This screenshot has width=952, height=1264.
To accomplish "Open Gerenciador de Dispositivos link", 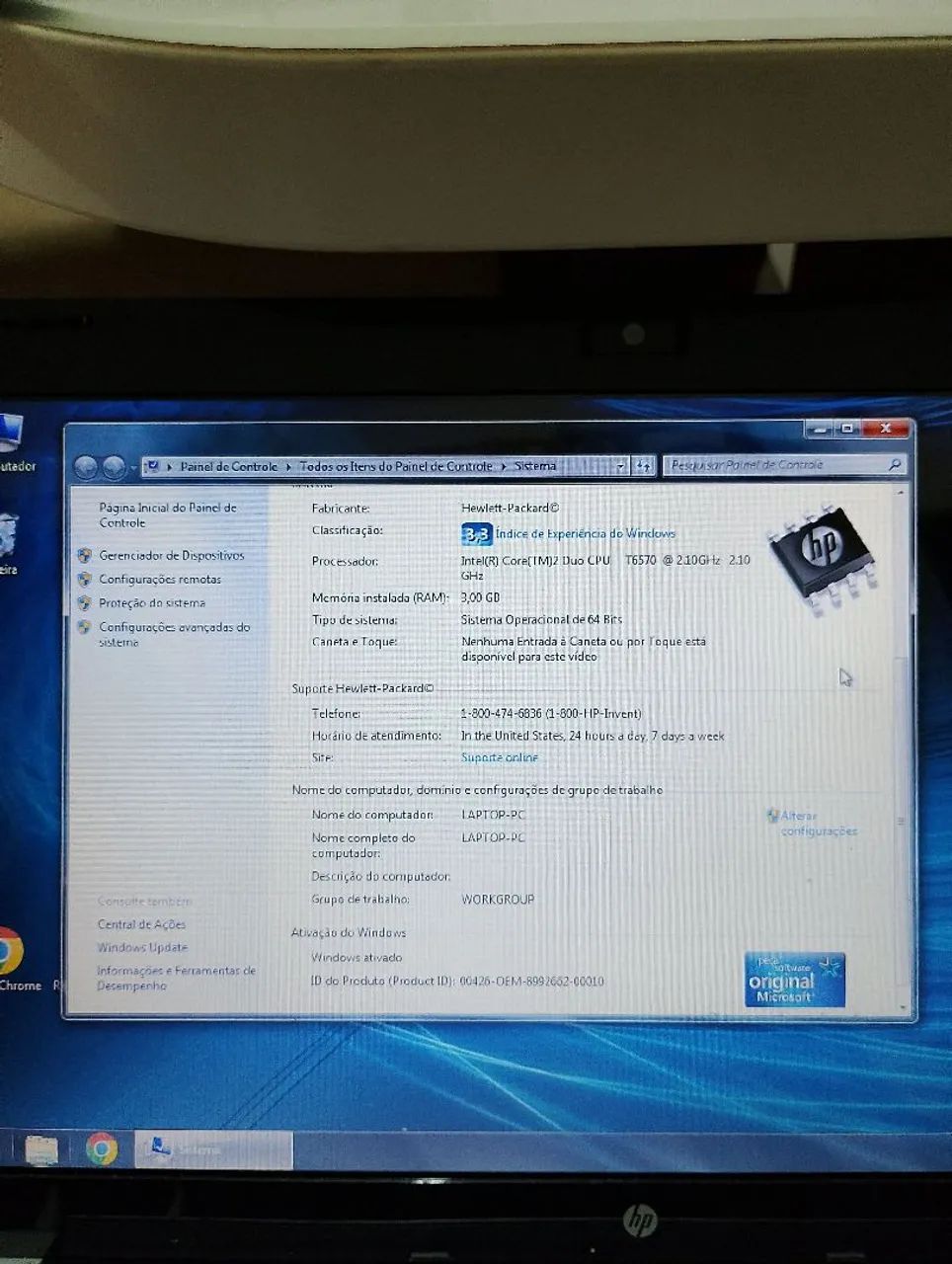I will point(171,555).
